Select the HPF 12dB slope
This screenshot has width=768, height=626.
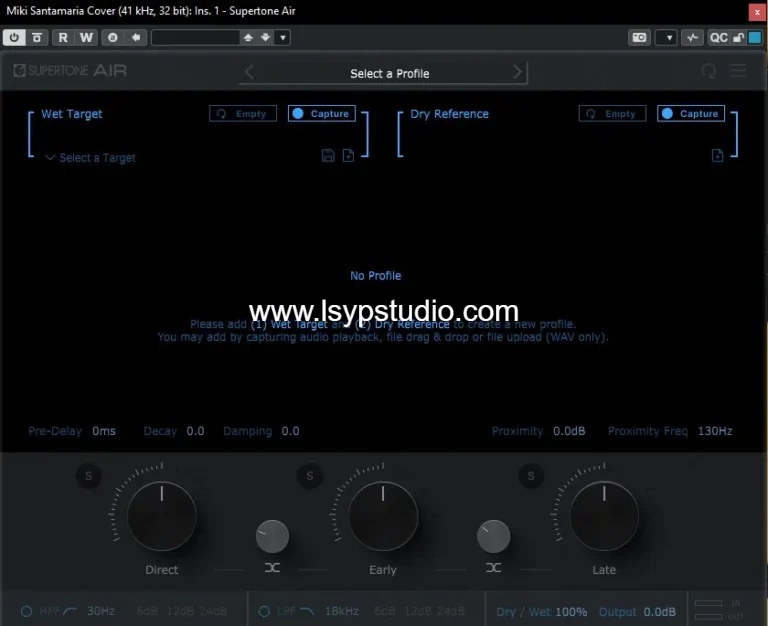(x=180, y=611)
